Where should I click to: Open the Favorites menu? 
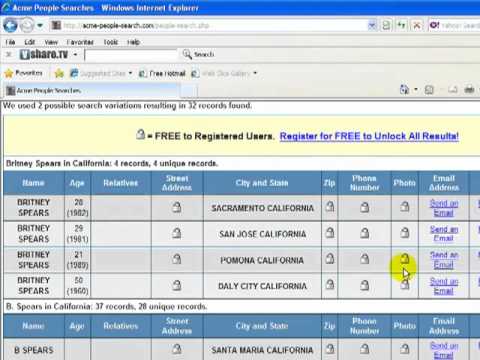point(80,42)
